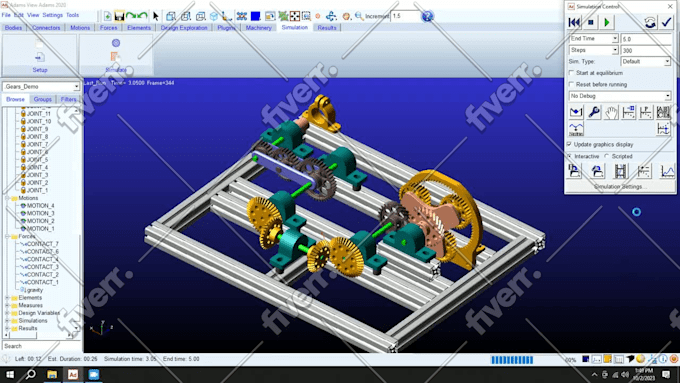Screen dimensions: 680x383
Task: Click the Save database icon in the toolbar
Action: pyautogui.click(x=119, y=16)
